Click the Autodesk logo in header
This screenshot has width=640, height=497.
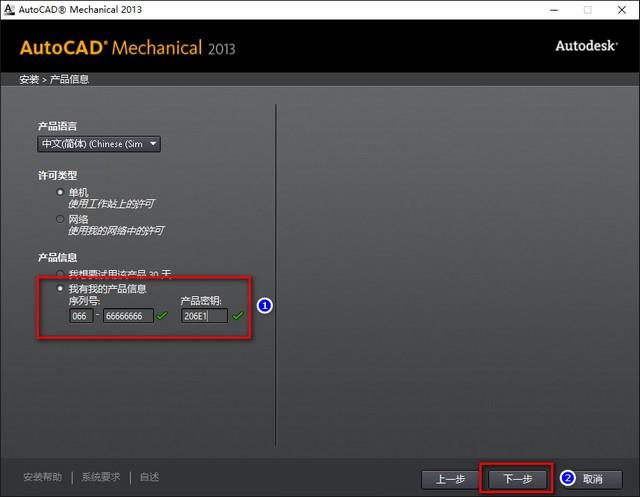[586, 46]
